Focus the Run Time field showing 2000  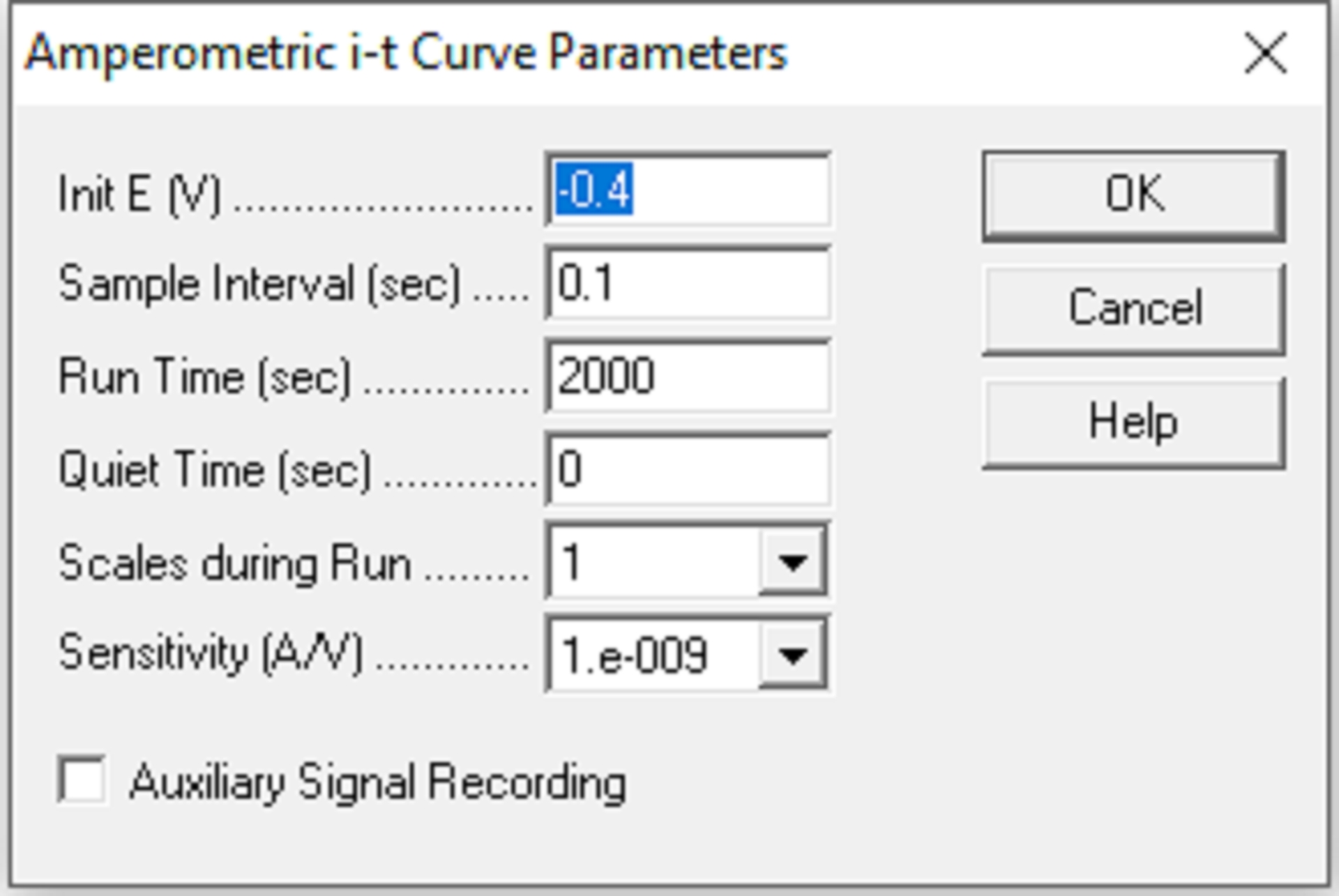tap(688, 377)
